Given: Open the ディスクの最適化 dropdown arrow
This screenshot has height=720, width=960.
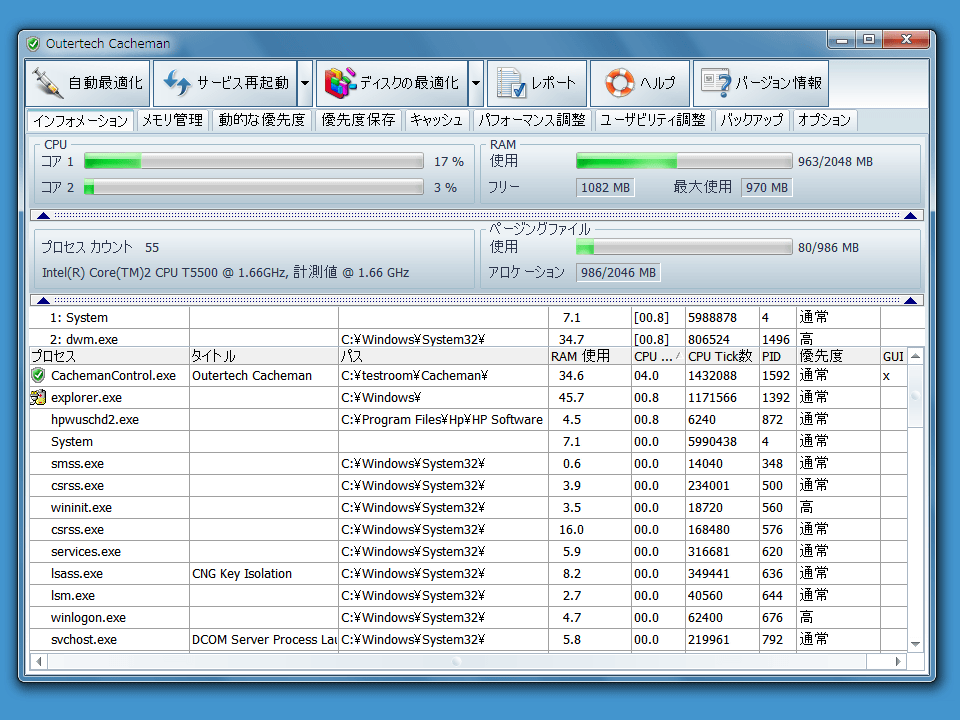Looking at the screenshot, I should [x=476, y=83].
